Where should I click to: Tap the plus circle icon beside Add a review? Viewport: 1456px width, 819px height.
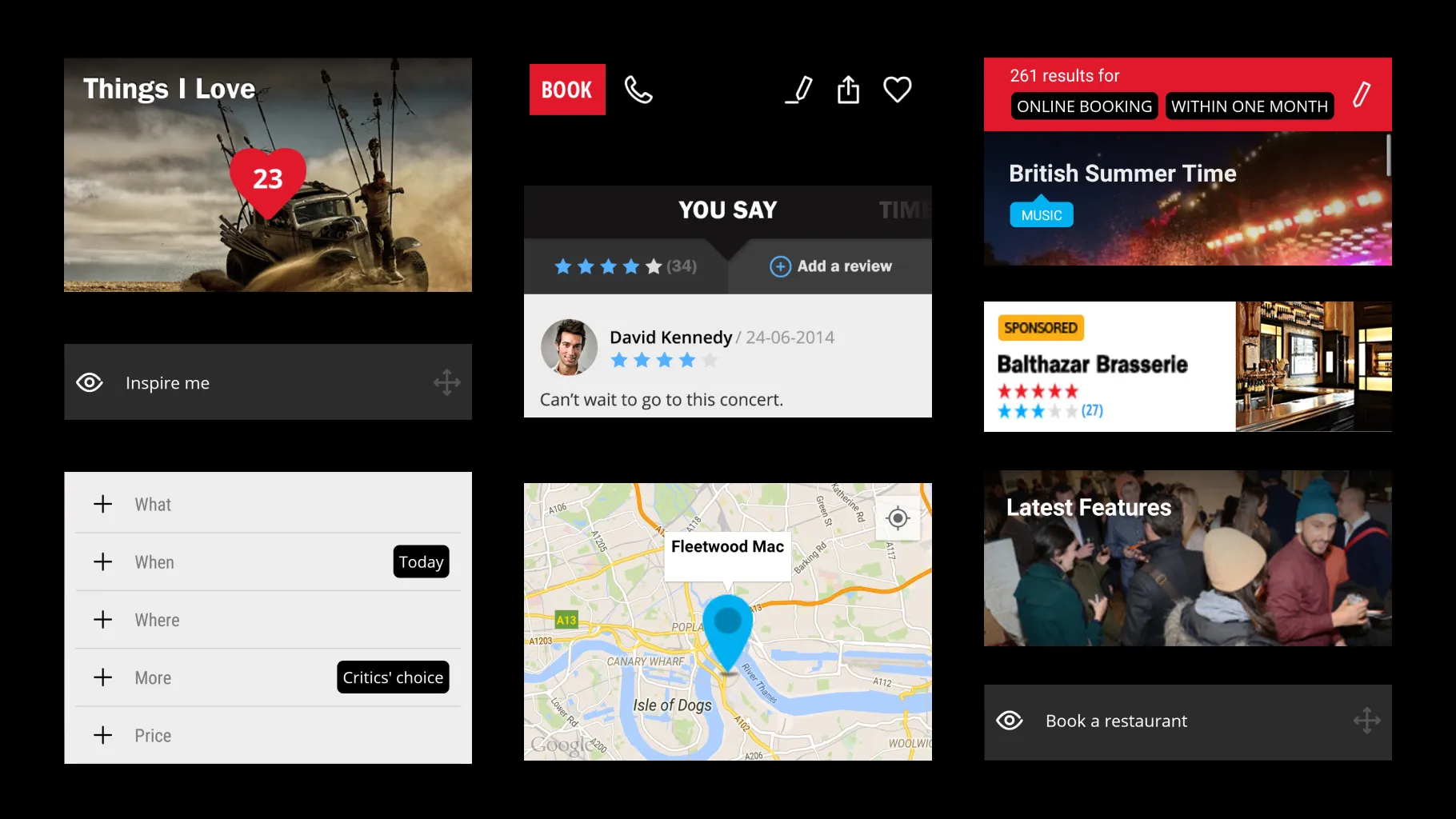(x=780, y=266)
